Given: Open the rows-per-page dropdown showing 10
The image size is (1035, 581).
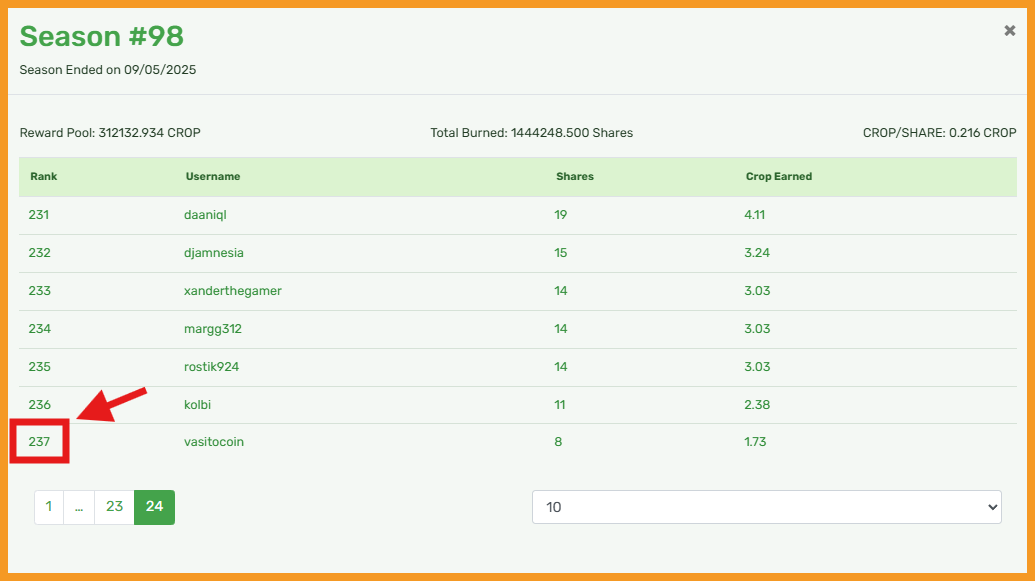Looking at the screenshot, I should [x=766, y=507].
